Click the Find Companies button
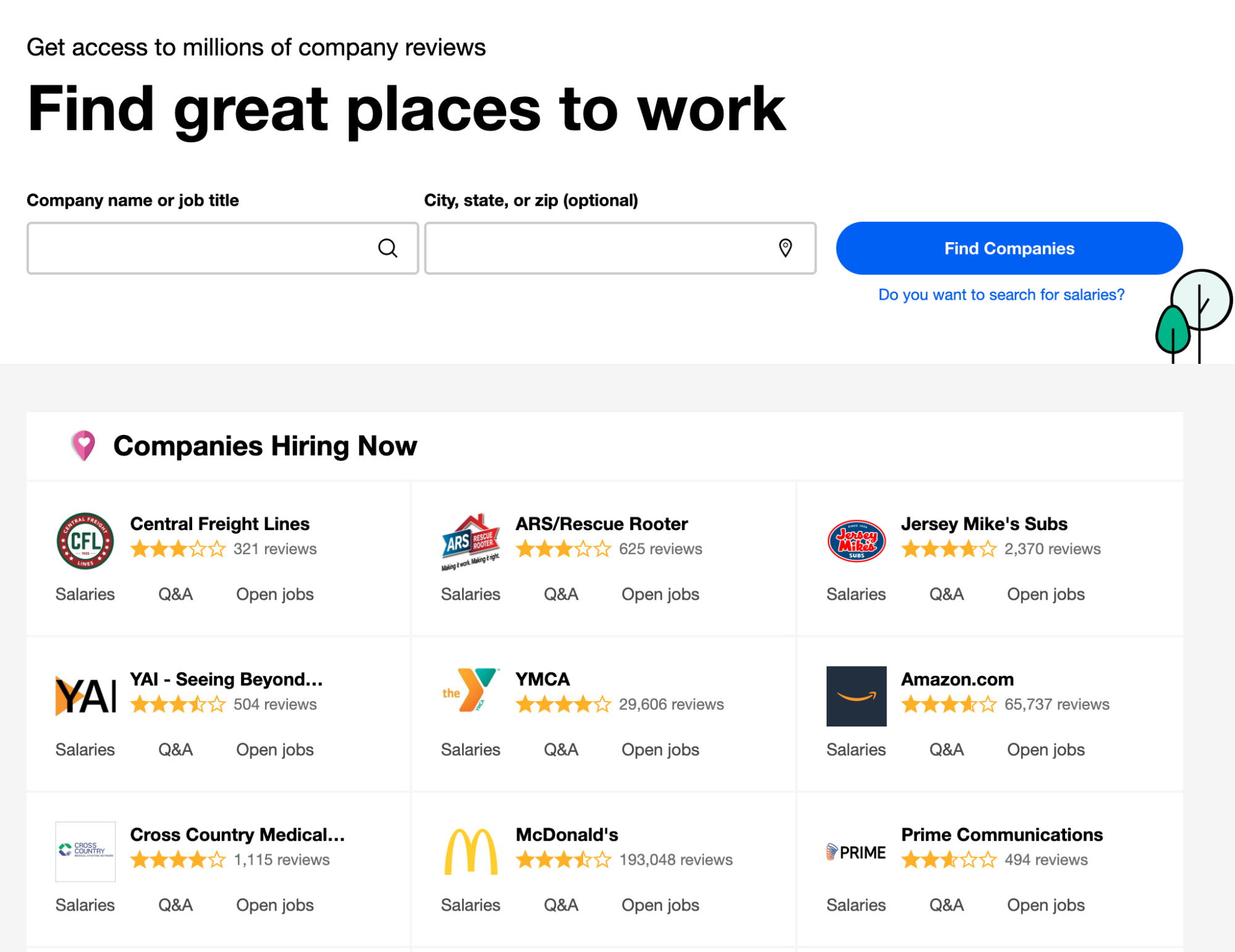The height and width of the screenshot is (952, 1235). coord(1009,248)
